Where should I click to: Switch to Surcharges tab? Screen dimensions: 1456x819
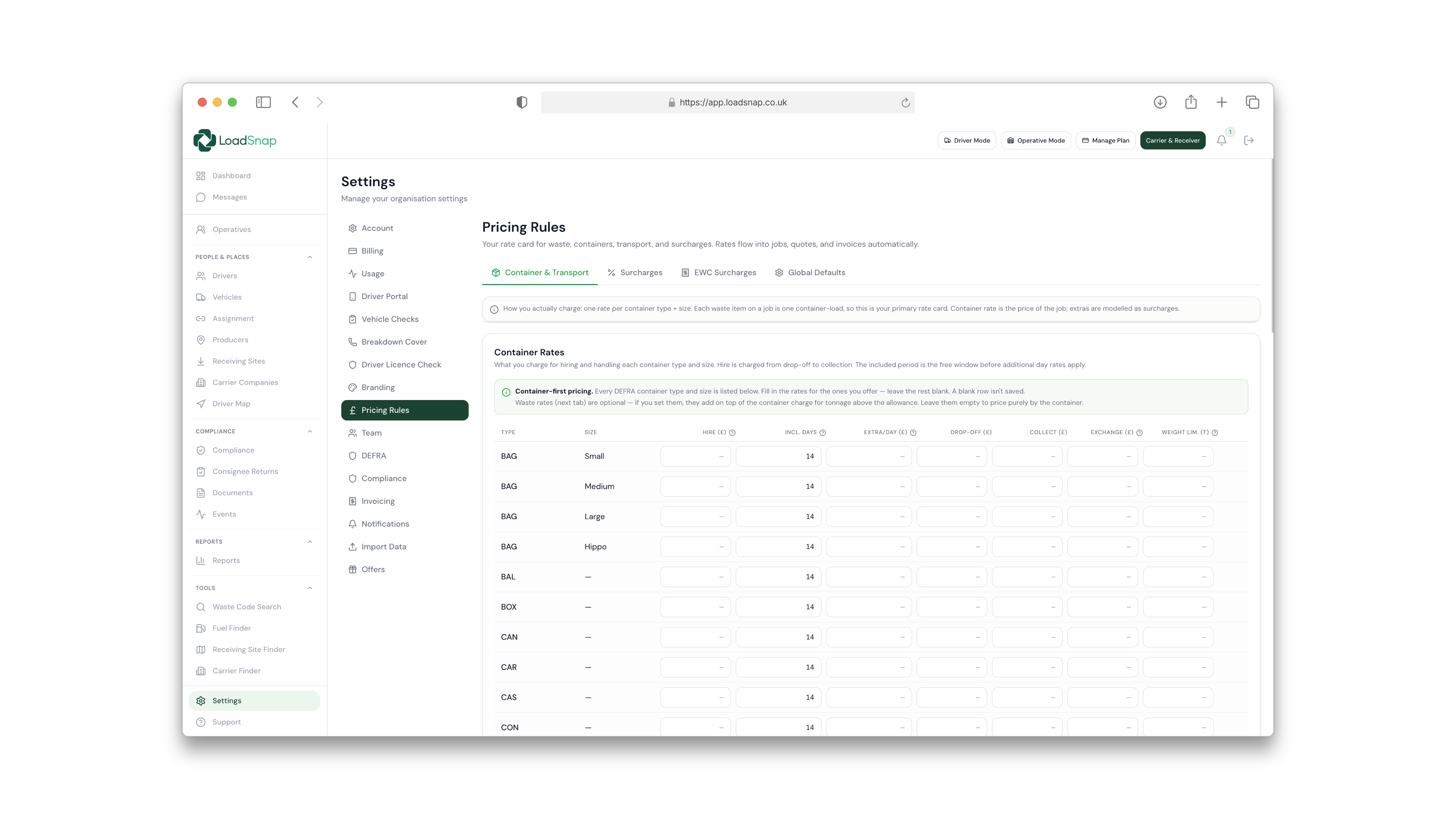(x=635, y=273)
